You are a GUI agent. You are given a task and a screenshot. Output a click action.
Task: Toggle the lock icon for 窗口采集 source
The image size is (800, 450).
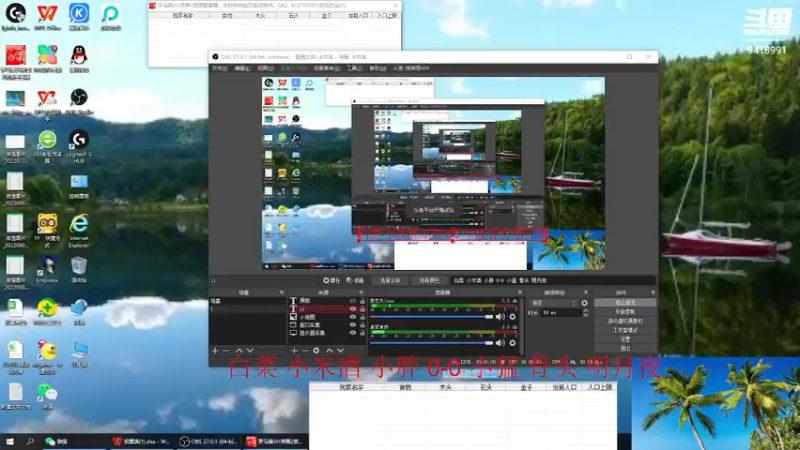pos(362,325)
